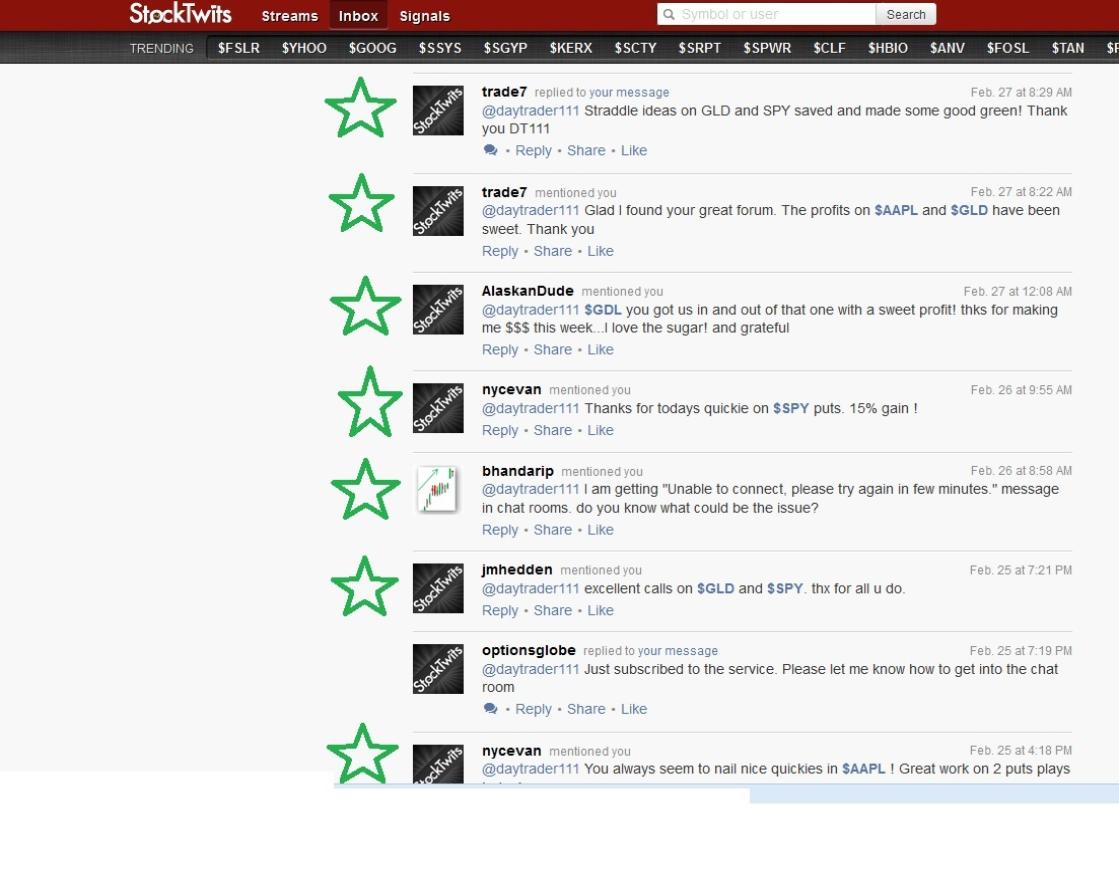The image size is (1119, 896).
Task: Reply to bhandarip's chat room message
Action: click(x=500, y=531)
